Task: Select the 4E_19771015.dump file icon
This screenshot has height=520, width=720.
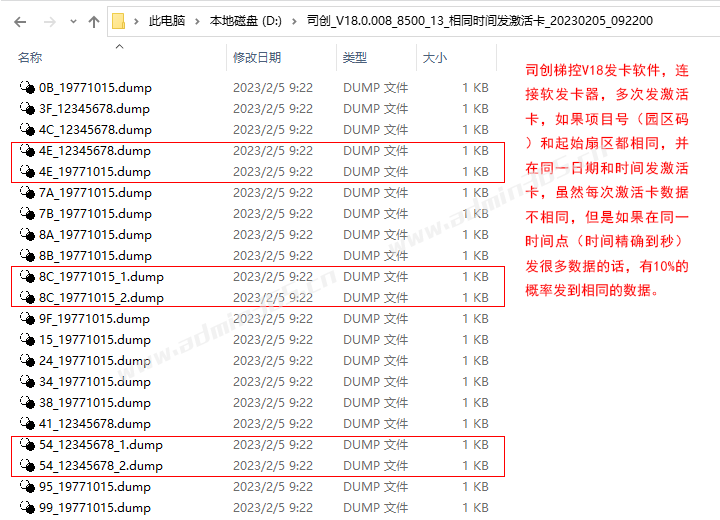Action: click(28, 171)
